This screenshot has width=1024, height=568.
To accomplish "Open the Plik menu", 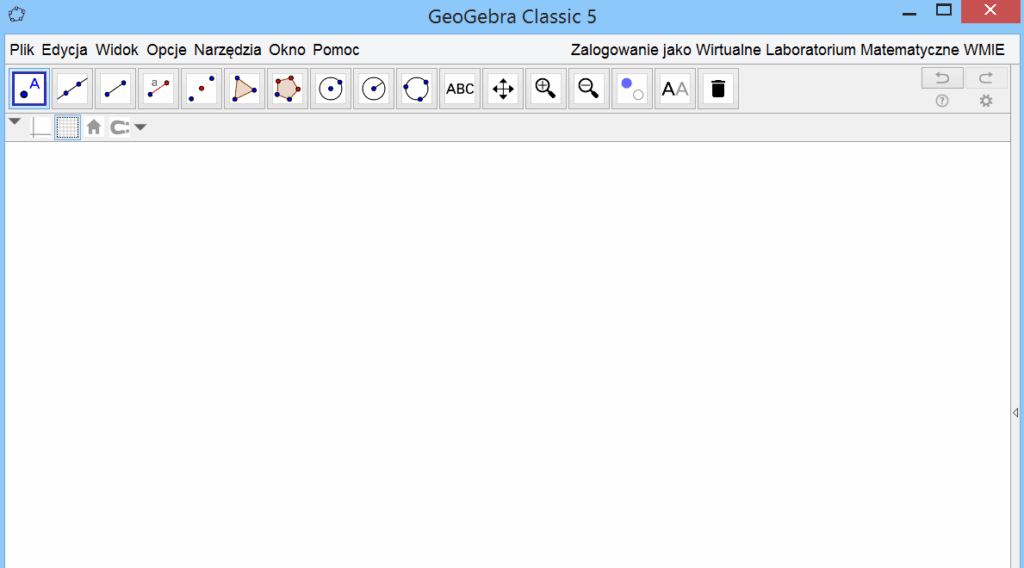I will (22, 50).
